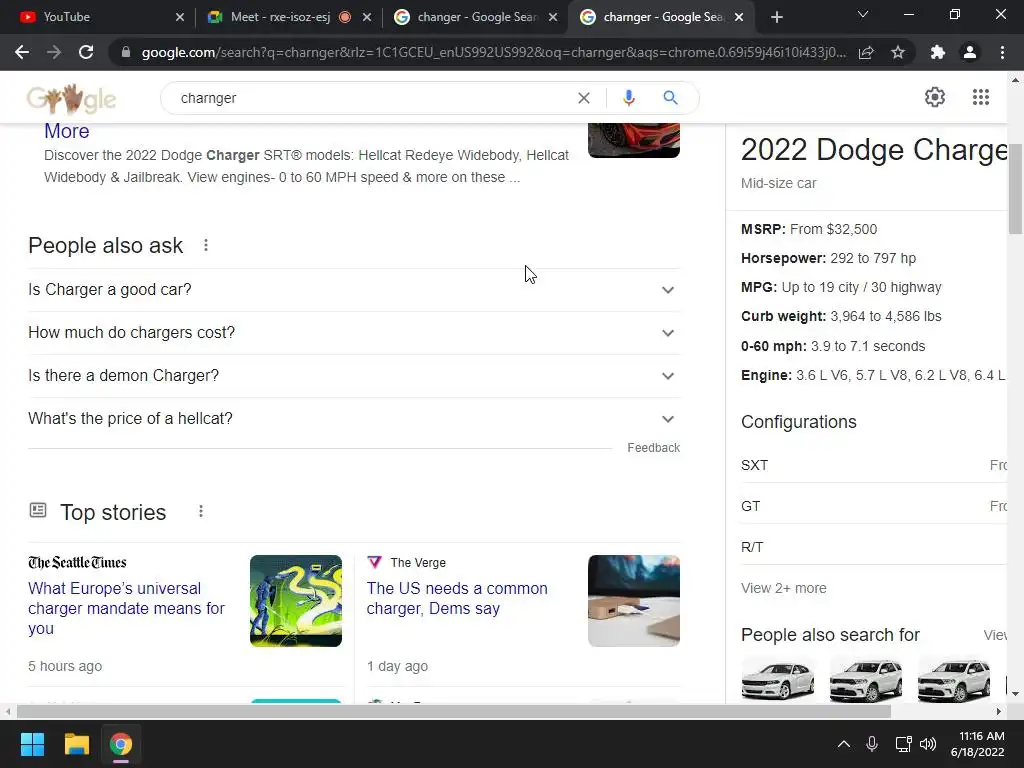Screen dimensions: 1024x768
Task: Click the Curb weight label
Action: click(x=784, y=316)
